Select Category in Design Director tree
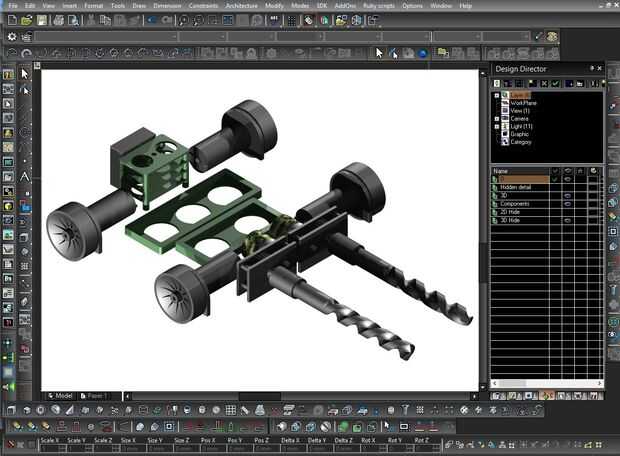The image size is (620, 456). coord(521,142)
